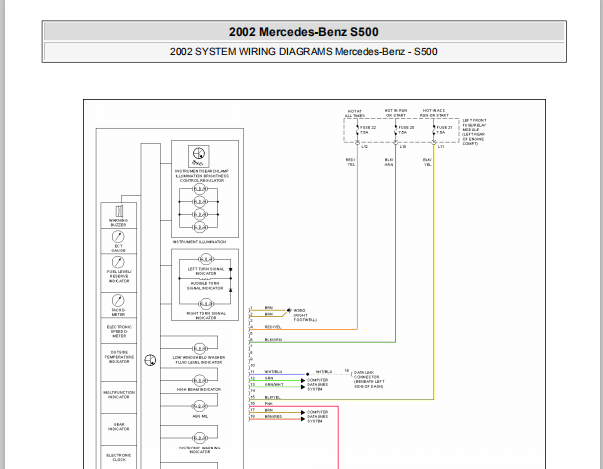Click the COMPUTER DATA LINES SYSTEM label near pin 17

(318, 416)
